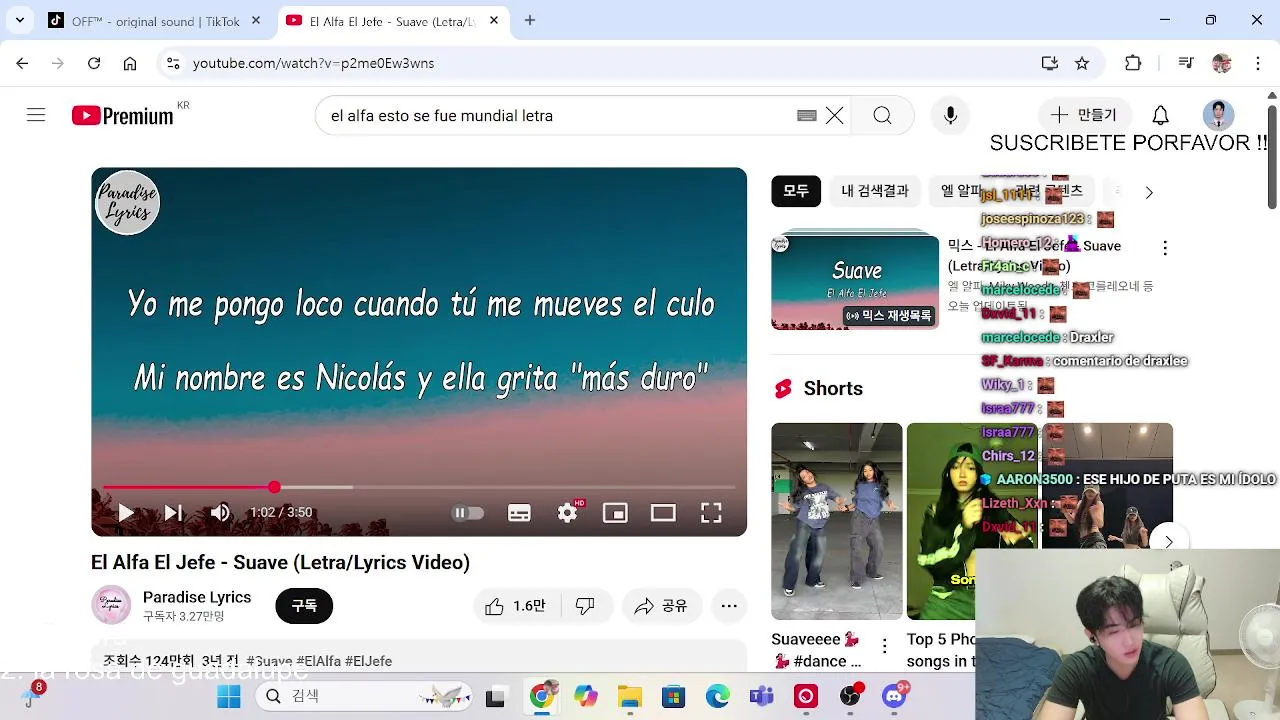Open more actions menu under the video
This screenshot has width=1280, height=720.
point(729,606)
